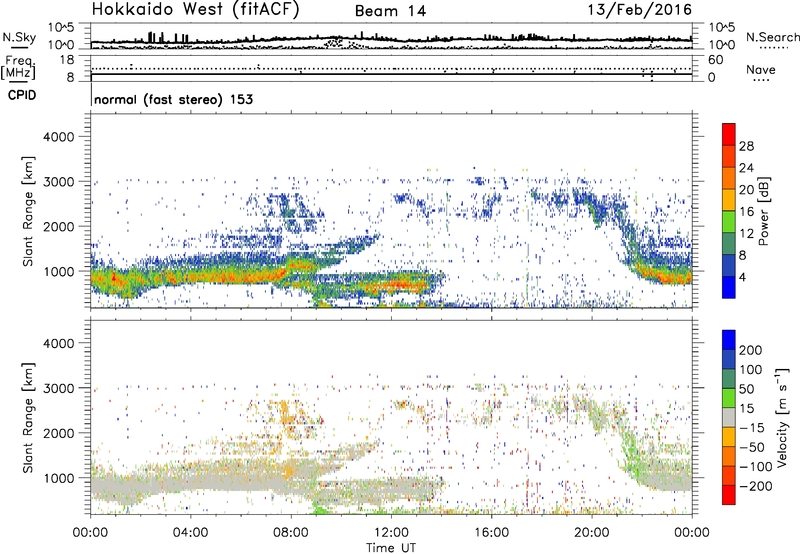Viewport: 800px width, 554px height.
Task: Click 'Slant Range [km]' label of power panel
Action: click(x=28, y=211)
